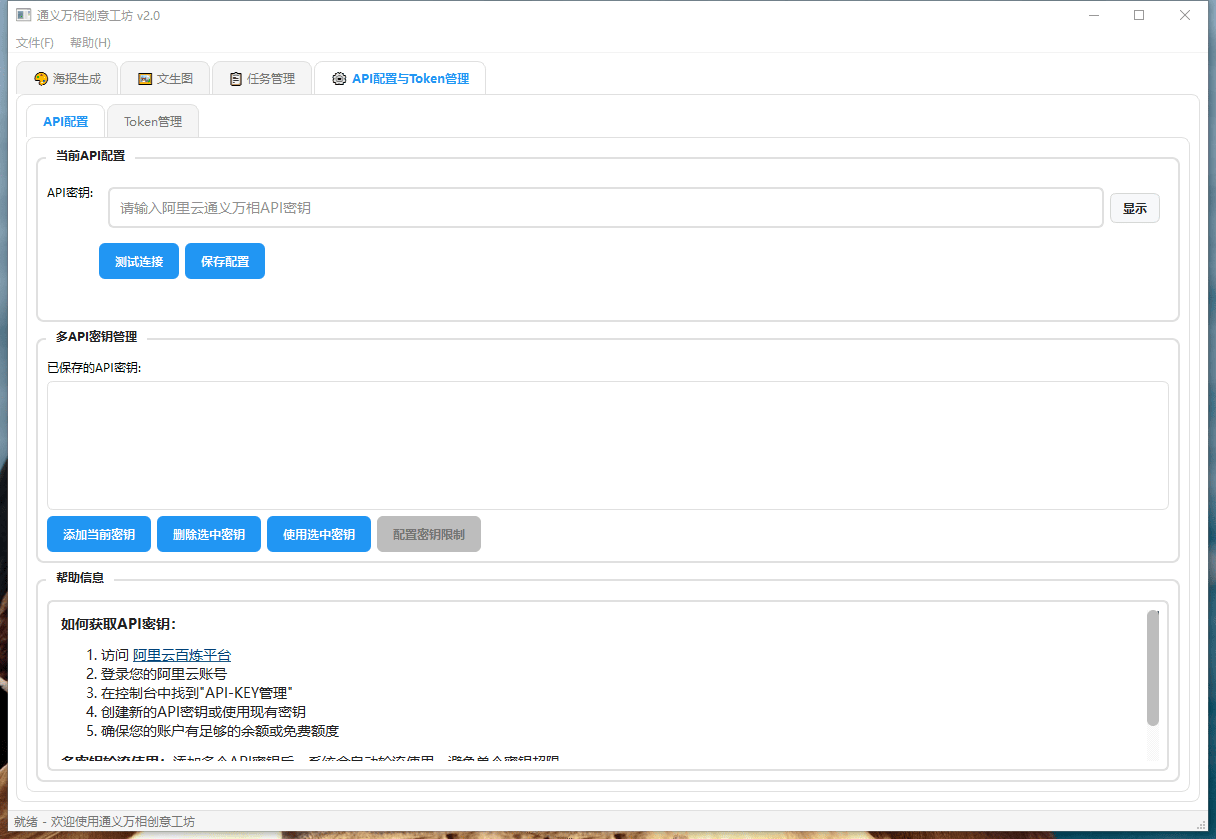Open the 阿里云百炼平台 link
Screen dimensions: 1216x839
click(x=182, y=655)
